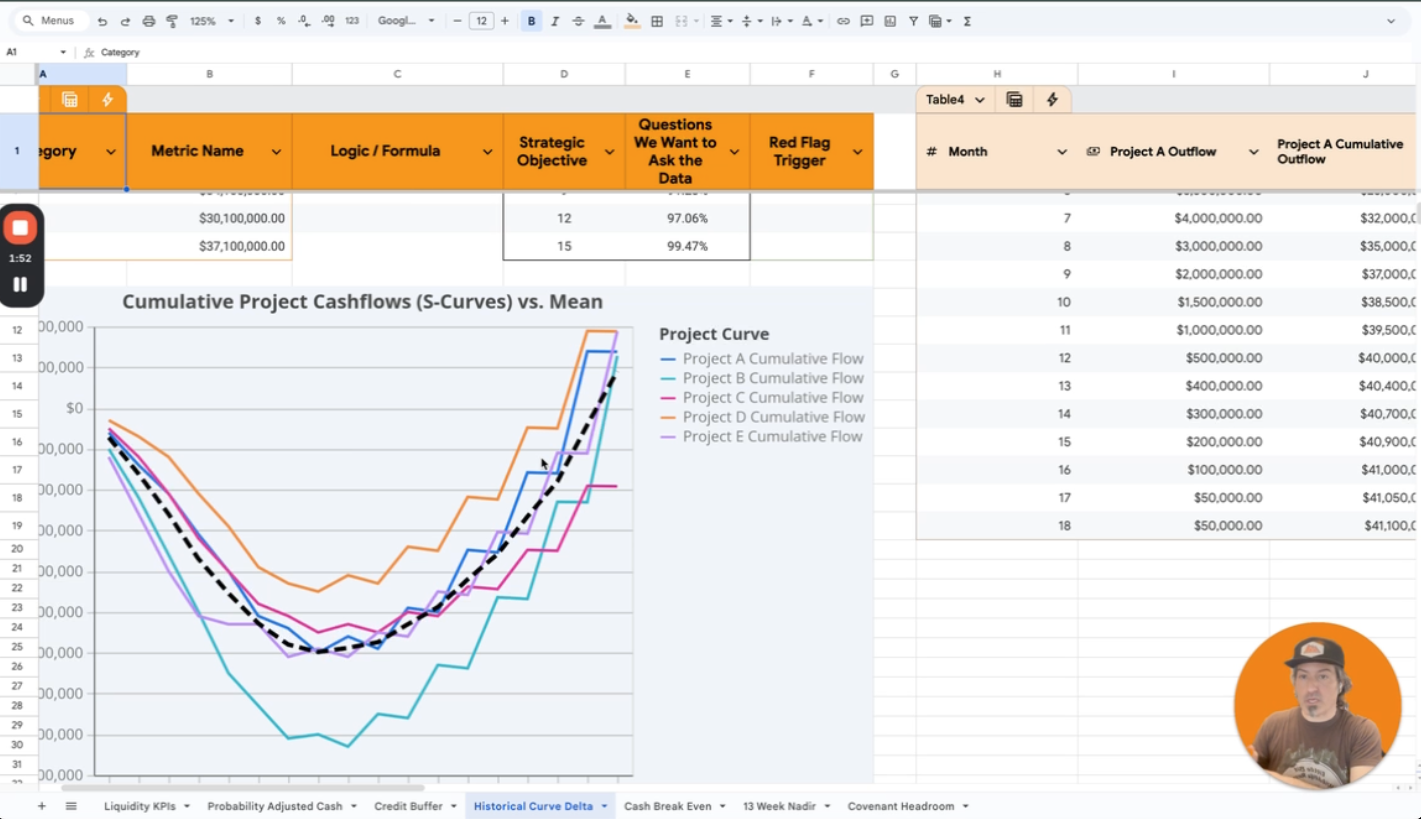The image size is (1421, 819).
Task: Toggle italic formatting
Action: coord(555,21)
